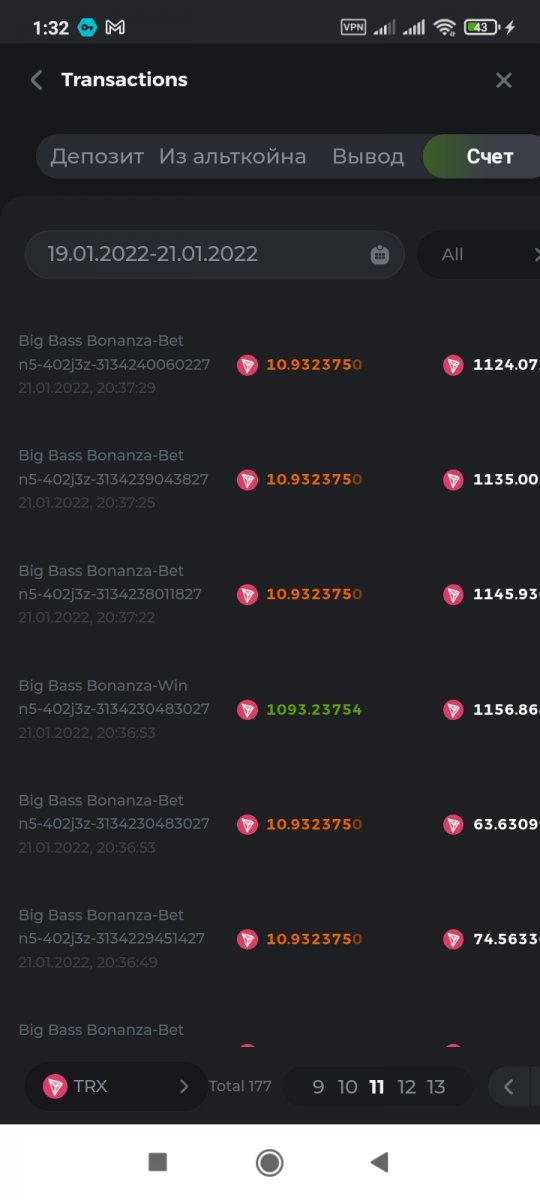Tap the Android back triangle button
Screen dimensions: 540x1200
pos(379,1161)
